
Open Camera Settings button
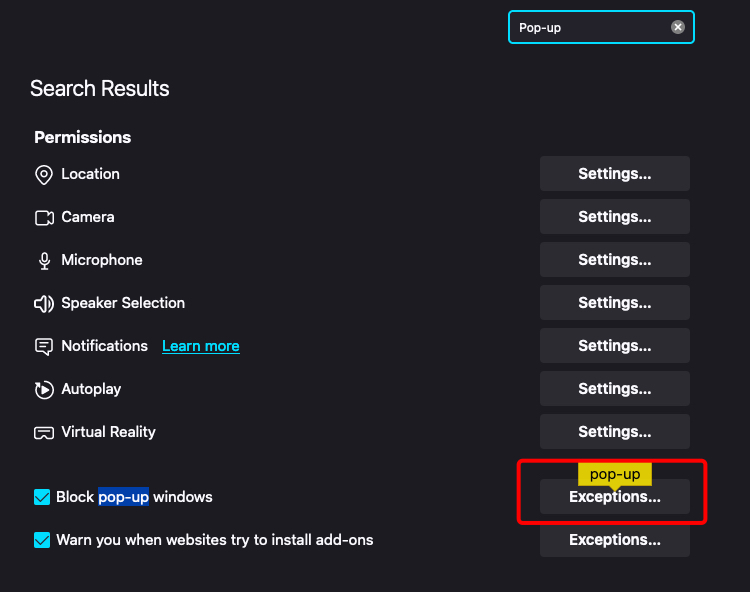coord(615,217)
